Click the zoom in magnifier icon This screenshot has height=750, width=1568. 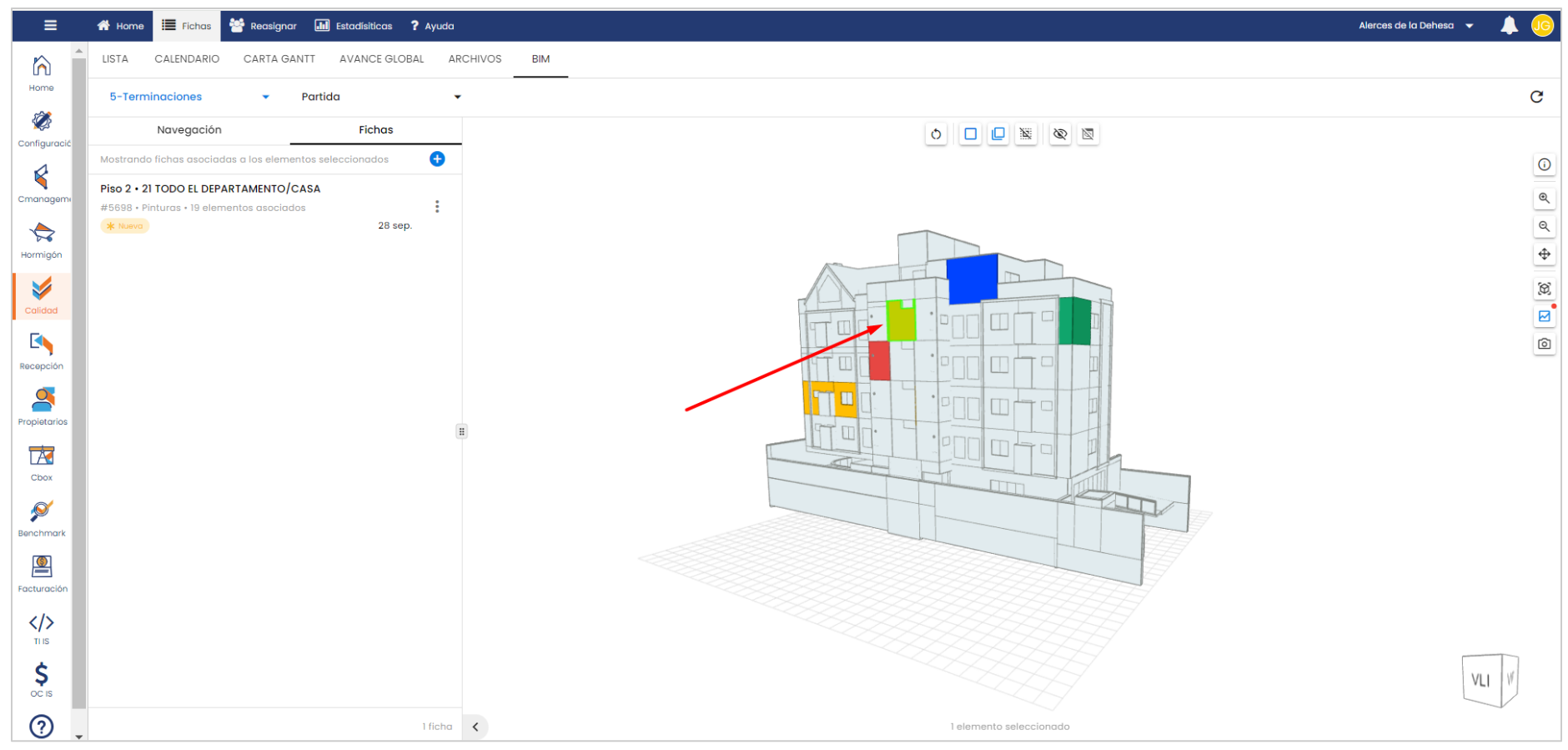(x=1544, y=199)
